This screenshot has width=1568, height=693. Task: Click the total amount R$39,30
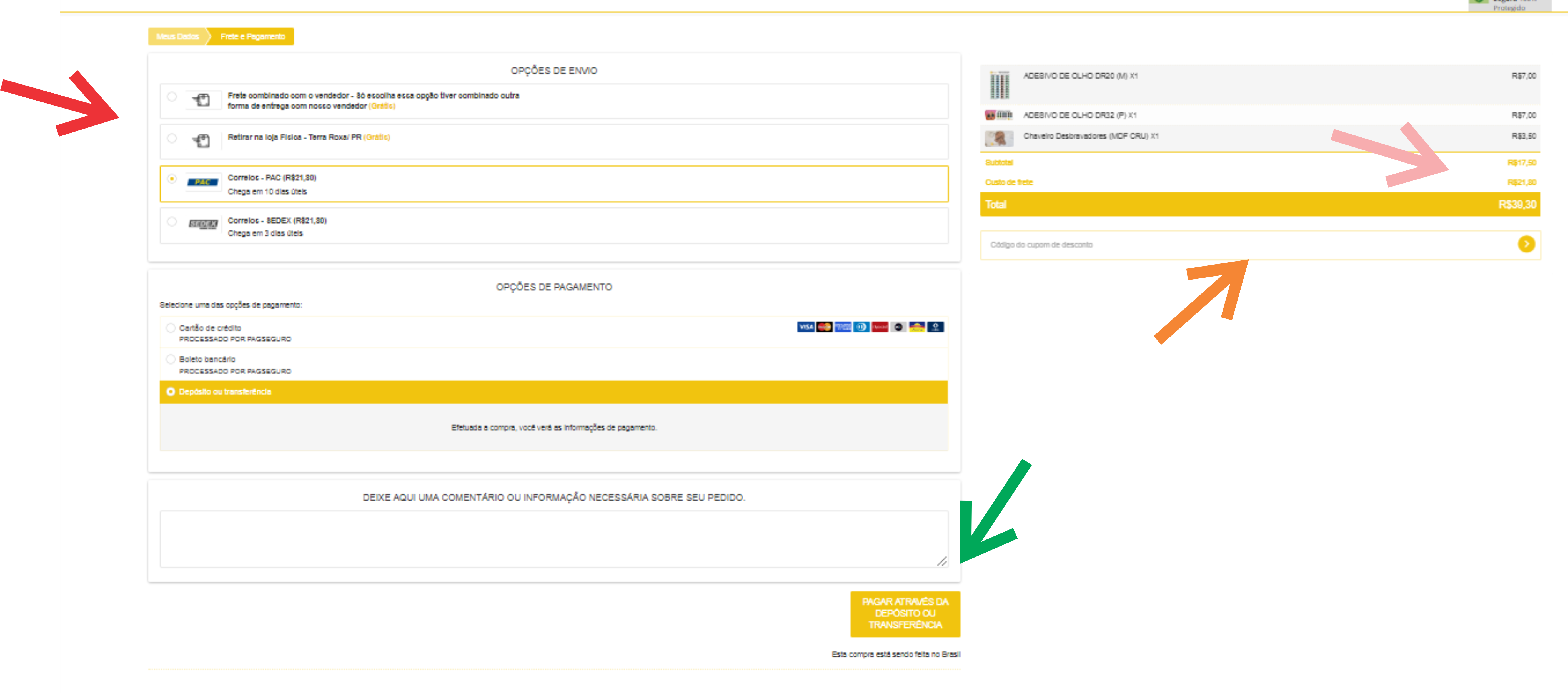coord(1517,204)
